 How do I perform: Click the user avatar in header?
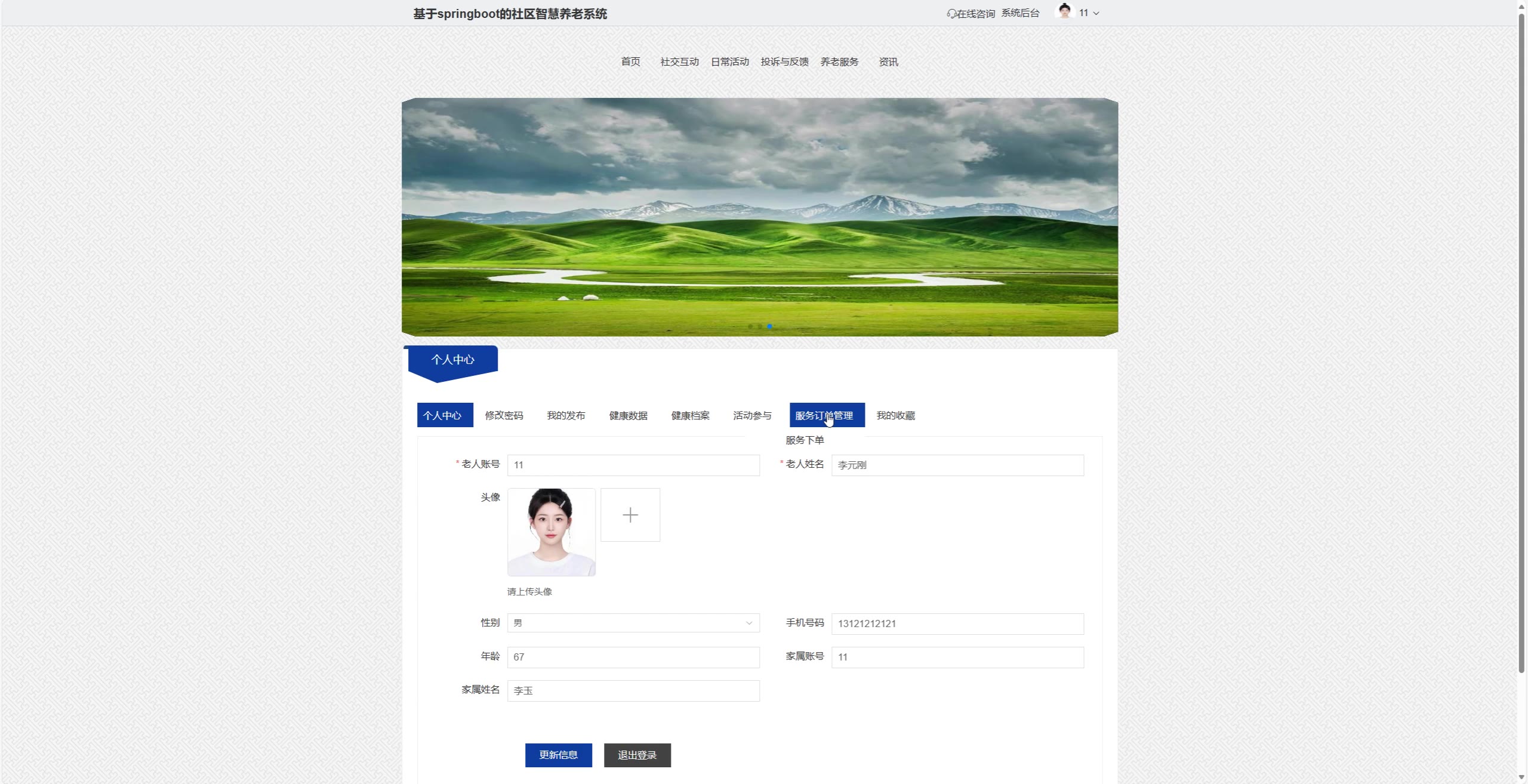1064,11
